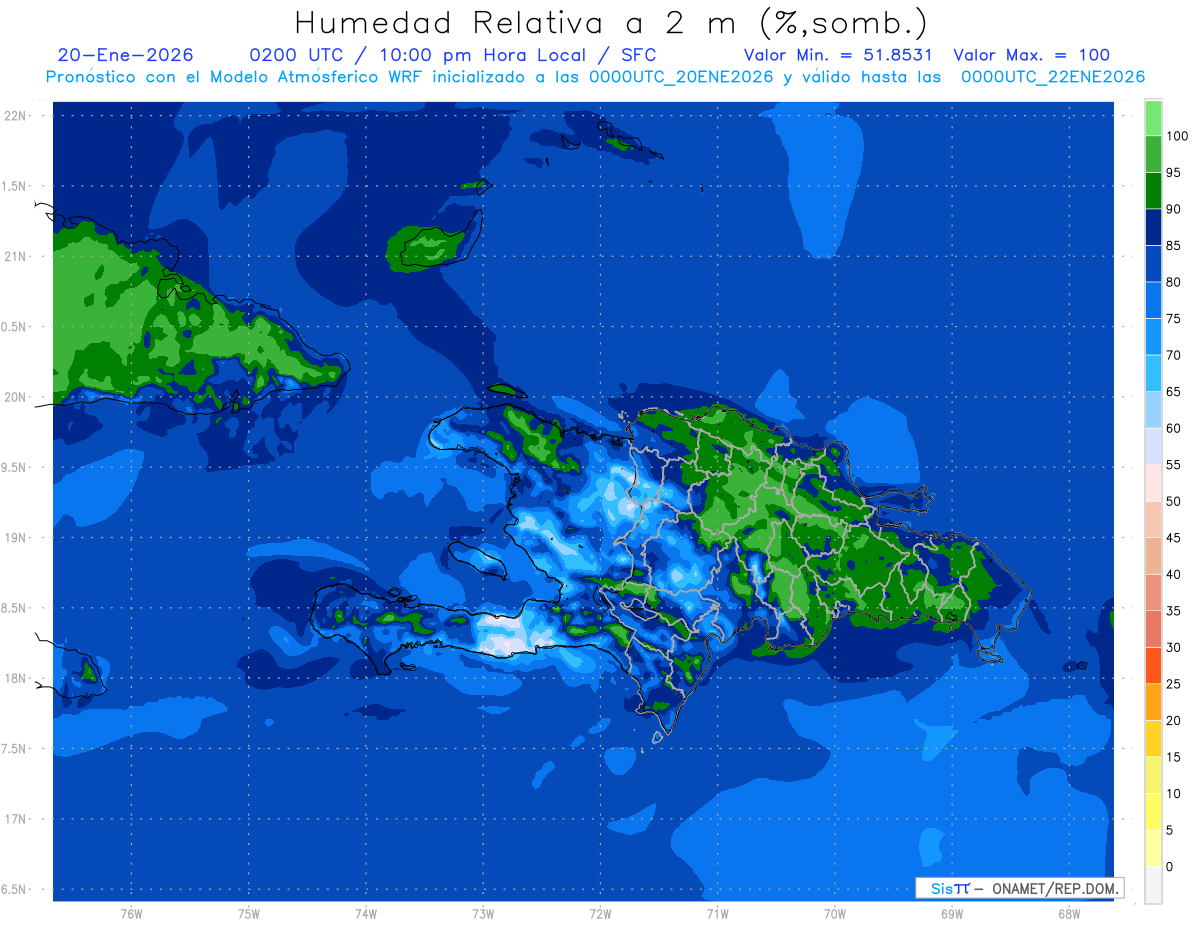Pick the blue 80–85 legend color
1200x927 pixels.
click(1153, 263)
